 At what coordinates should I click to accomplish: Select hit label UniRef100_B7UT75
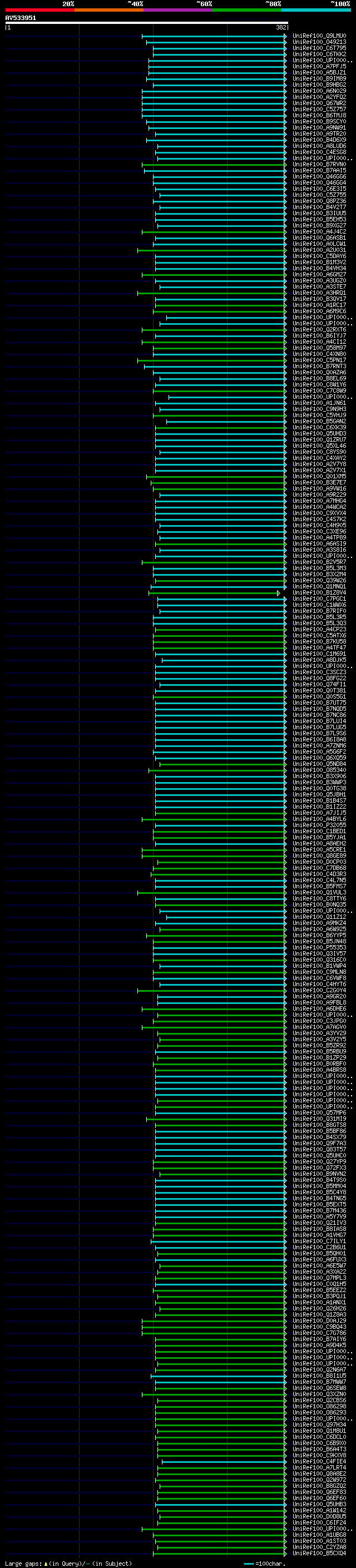tap(319, 703)
